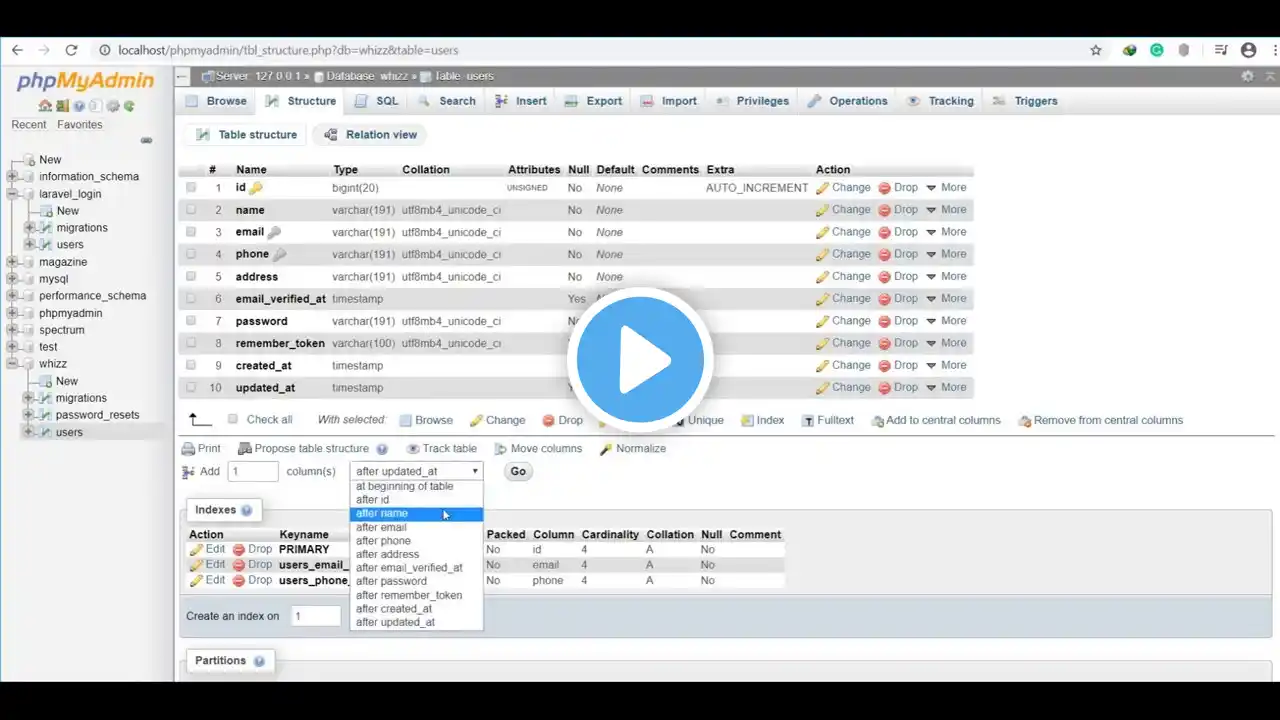Select the email column checkbox

click(191, 232)
